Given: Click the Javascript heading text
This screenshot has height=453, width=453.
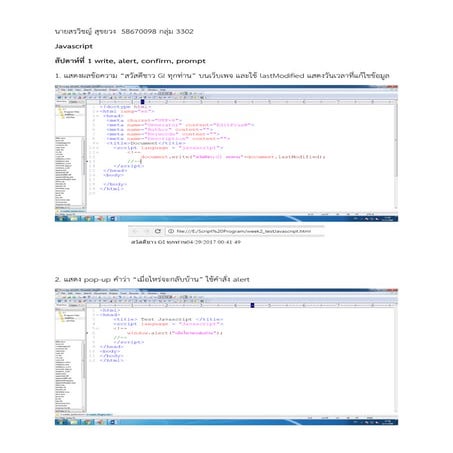Looking at the screenshot, I should [x=74, y=46].
